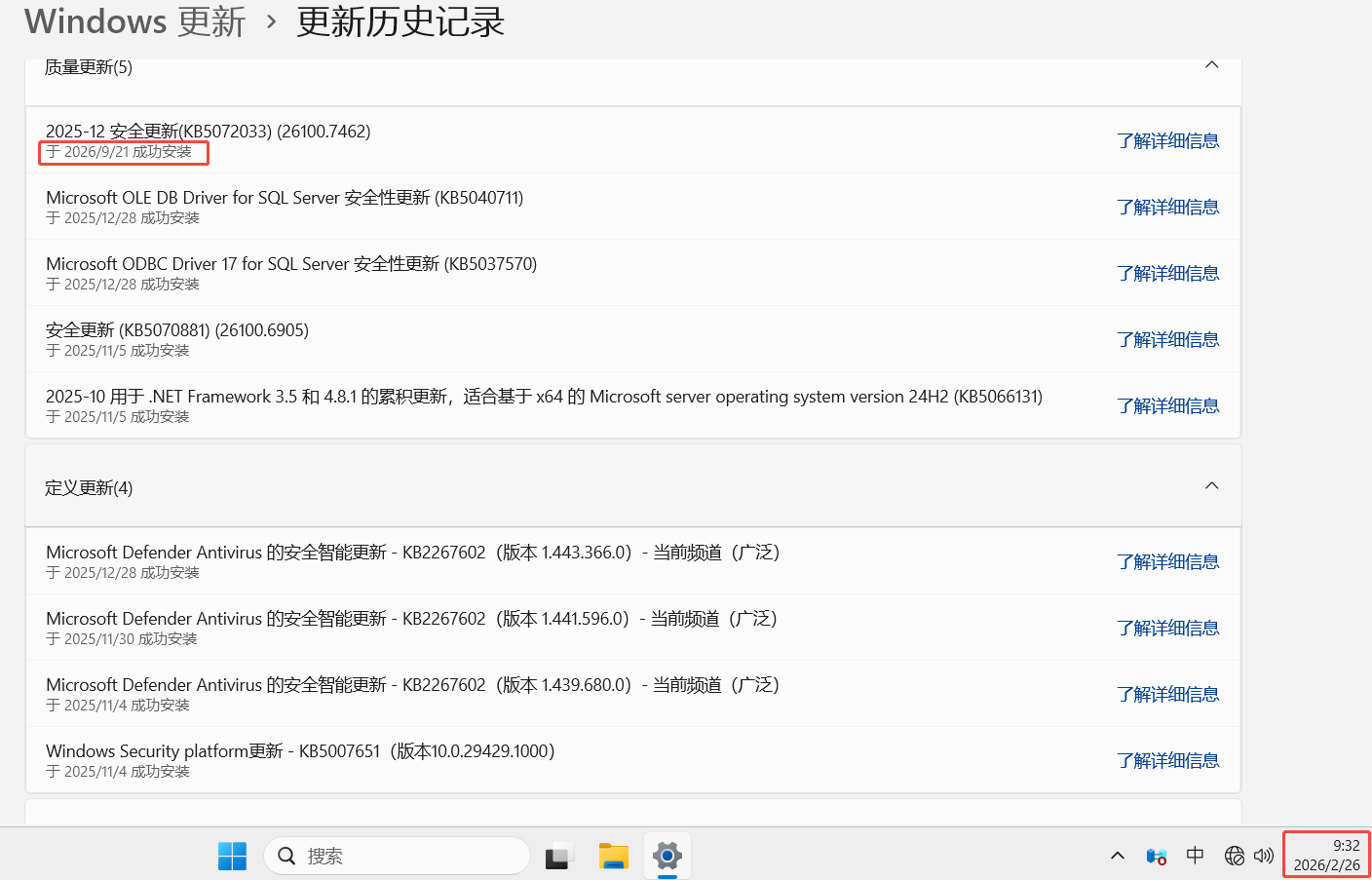The width and height of the screenshot is (1372, 880).
Task: Open 了解详细信息 for KB5007651
Action: click(x=1168, y=761)
